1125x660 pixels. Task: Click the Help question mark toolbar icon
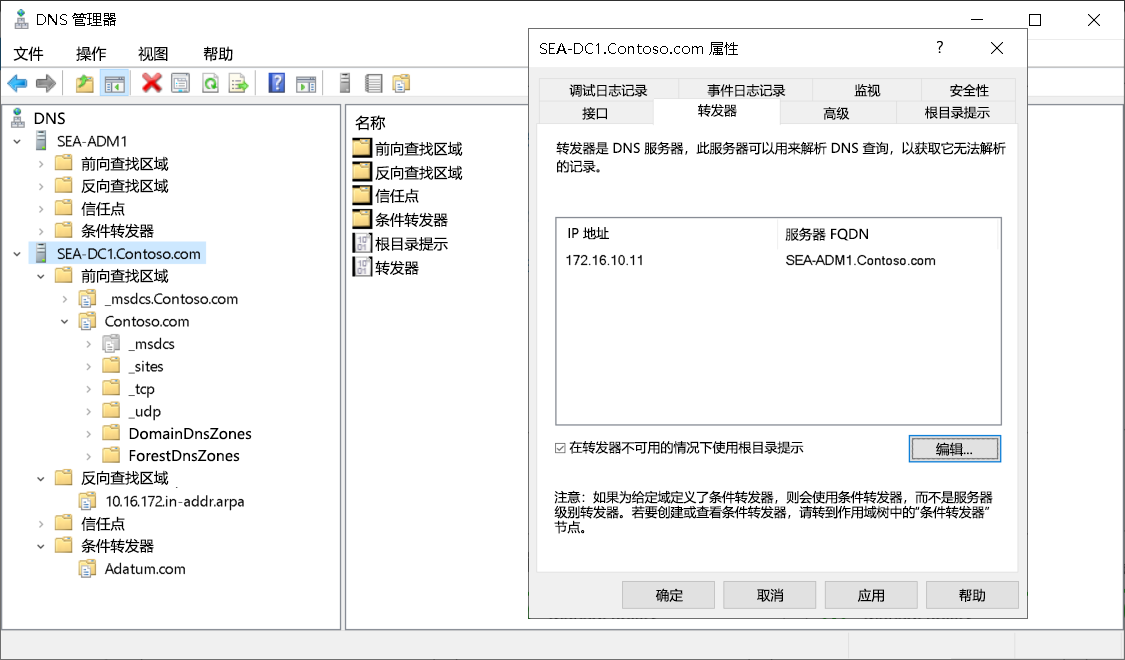pyautogui.click(x=276, y=83)
